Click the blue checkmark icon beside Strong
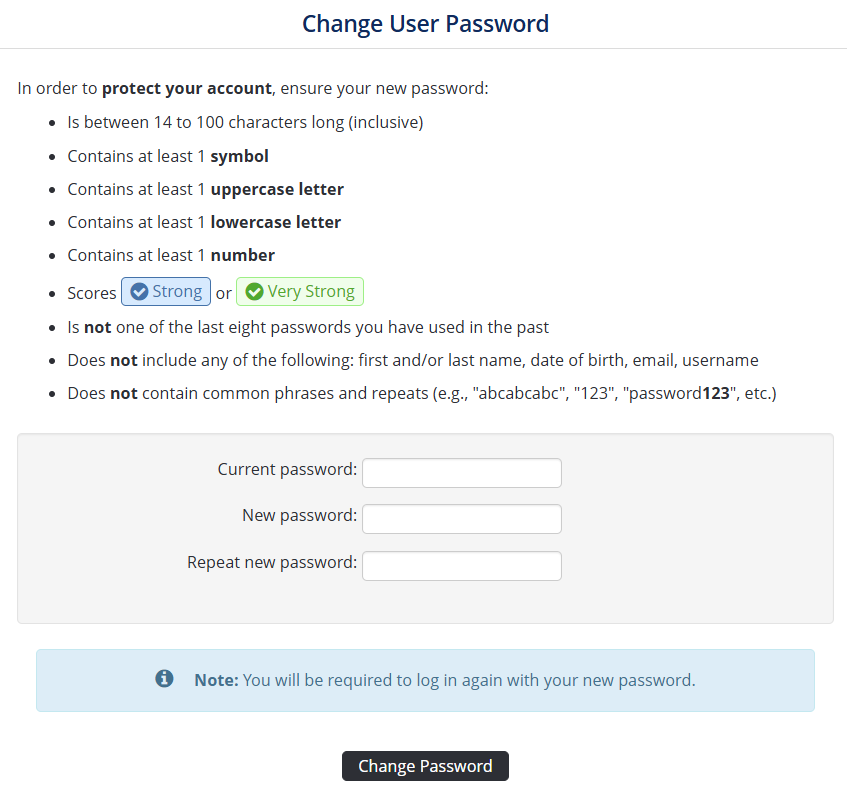 tap(140, 292)
